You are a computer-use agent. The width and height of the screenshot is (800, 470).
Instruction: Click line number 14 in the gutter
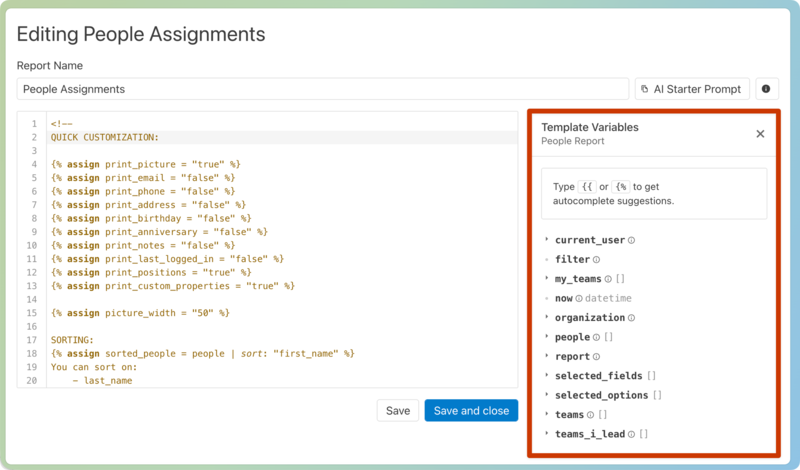[x=32, y=300]
